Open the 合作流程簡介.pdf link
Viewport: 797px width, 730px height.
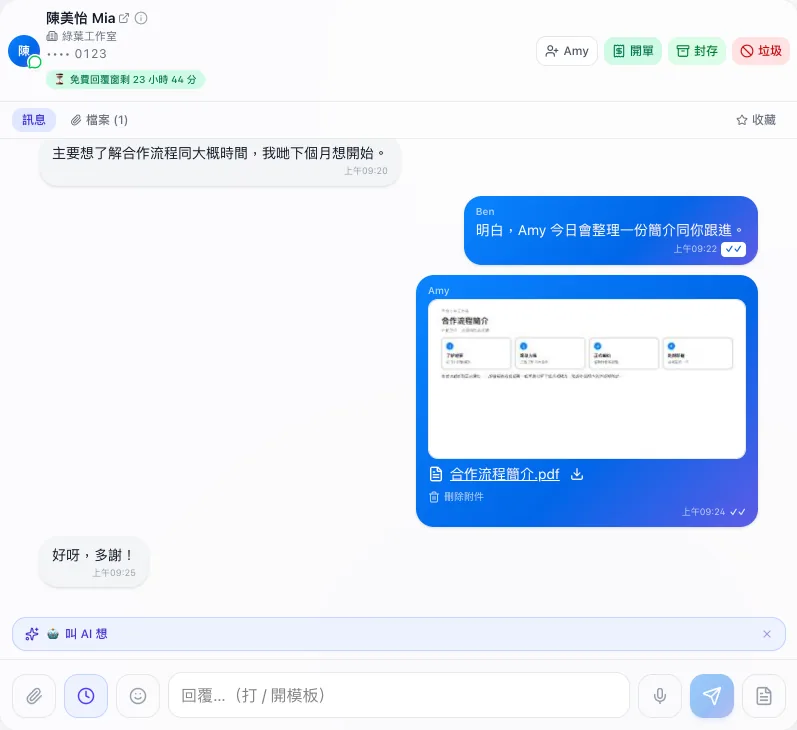(504, 474)
